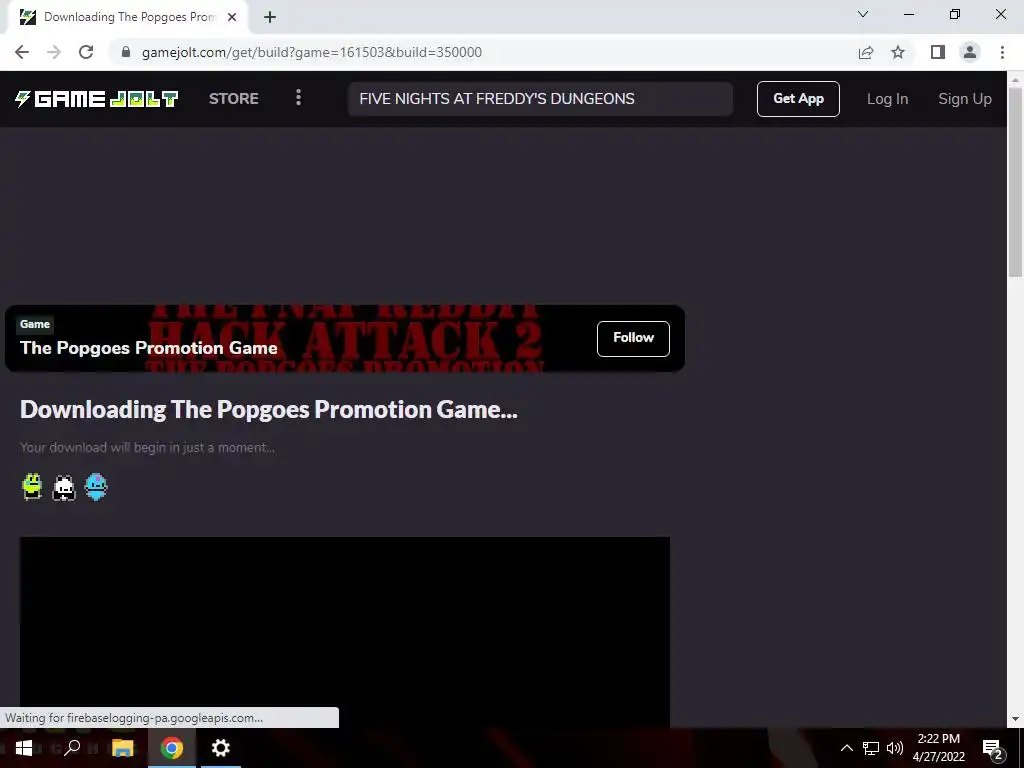Click the black media area below the icons
Image resolution: width=1024 pixels, height=768 pixels.
pos(345,632)
